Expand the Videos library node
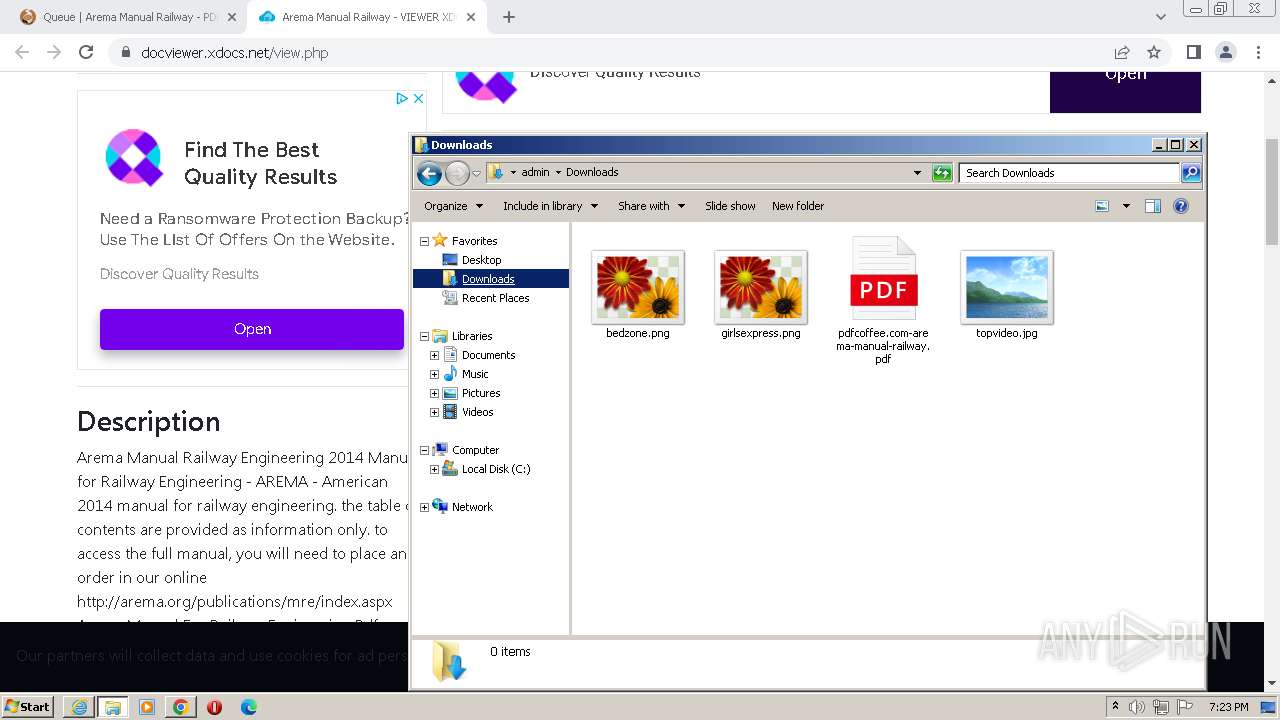 434,412
